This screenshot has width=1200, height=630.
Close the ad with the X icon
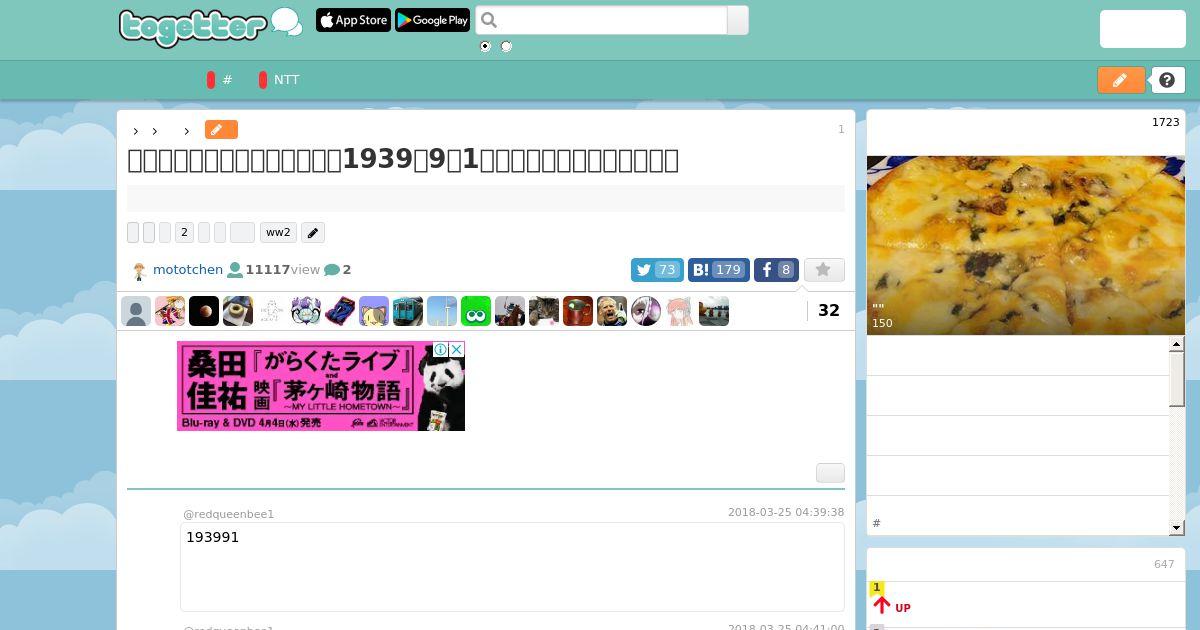456,349
